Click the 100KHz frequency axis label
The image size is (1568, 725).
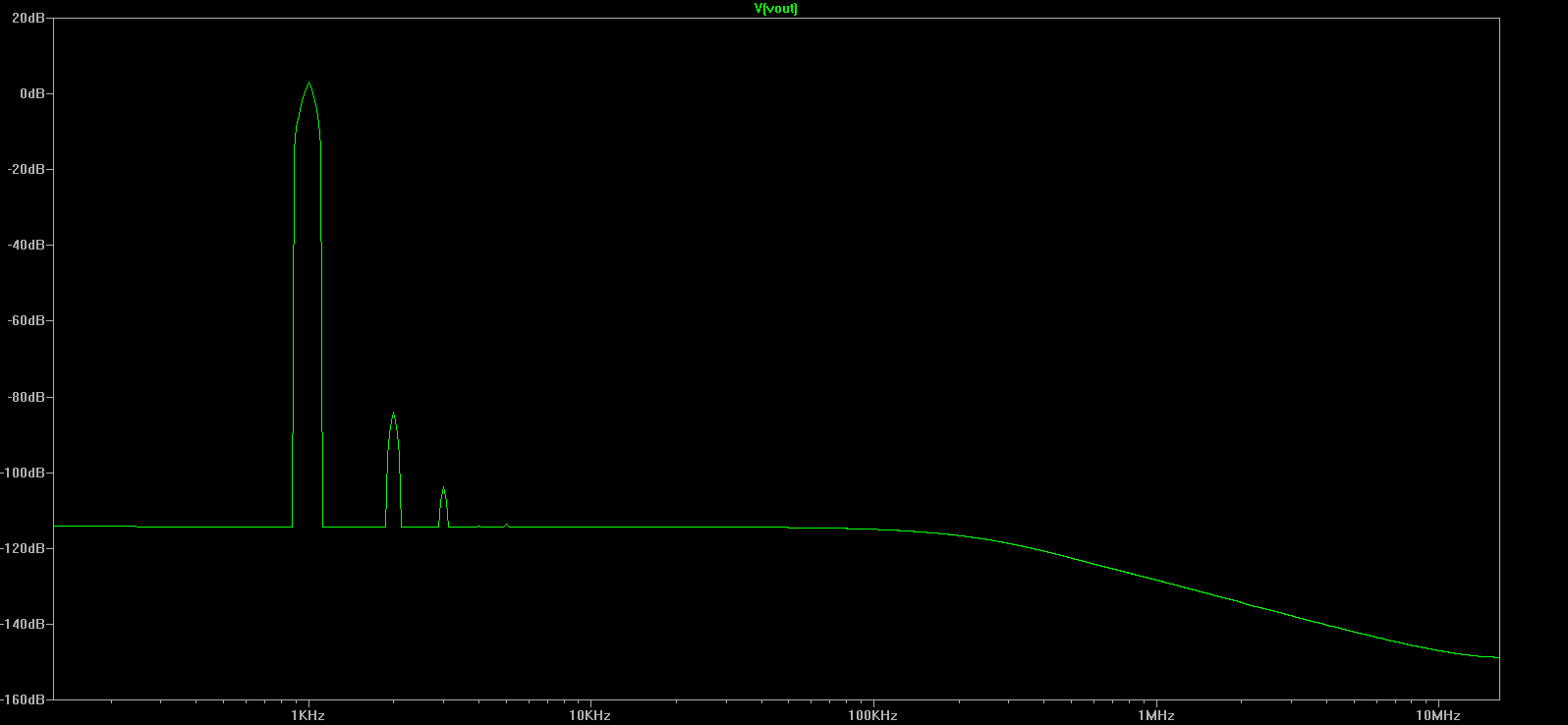tap(872, 715)
